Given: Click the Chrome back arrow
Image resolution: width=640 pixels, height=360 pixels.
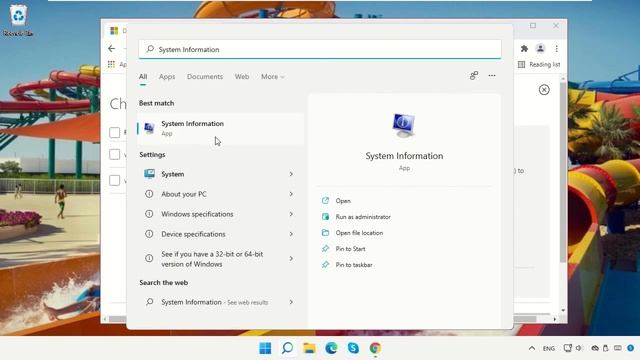Looking at the screenshot, I should coord(112,49).
